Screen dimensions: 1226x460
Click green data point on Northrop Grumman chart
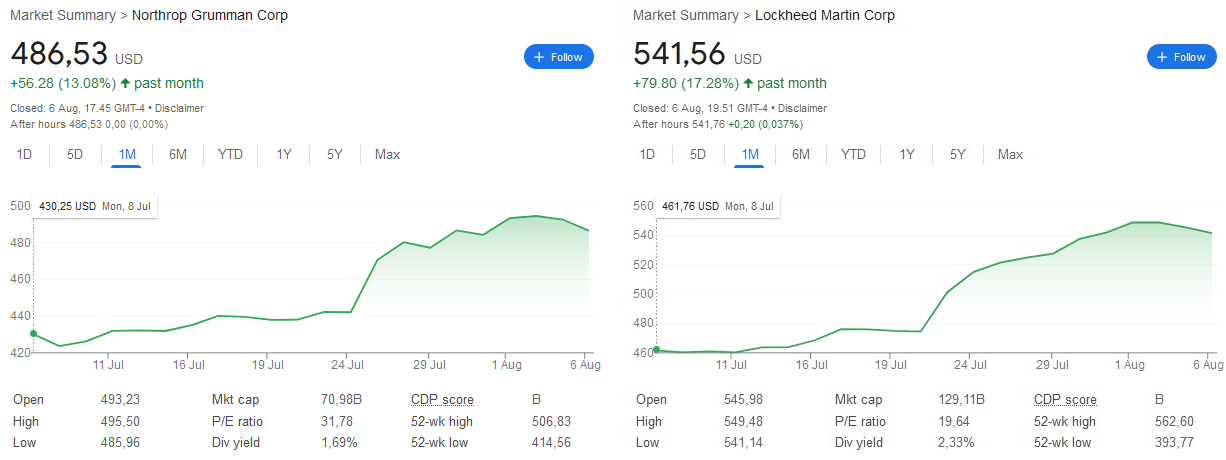(34, 334)
